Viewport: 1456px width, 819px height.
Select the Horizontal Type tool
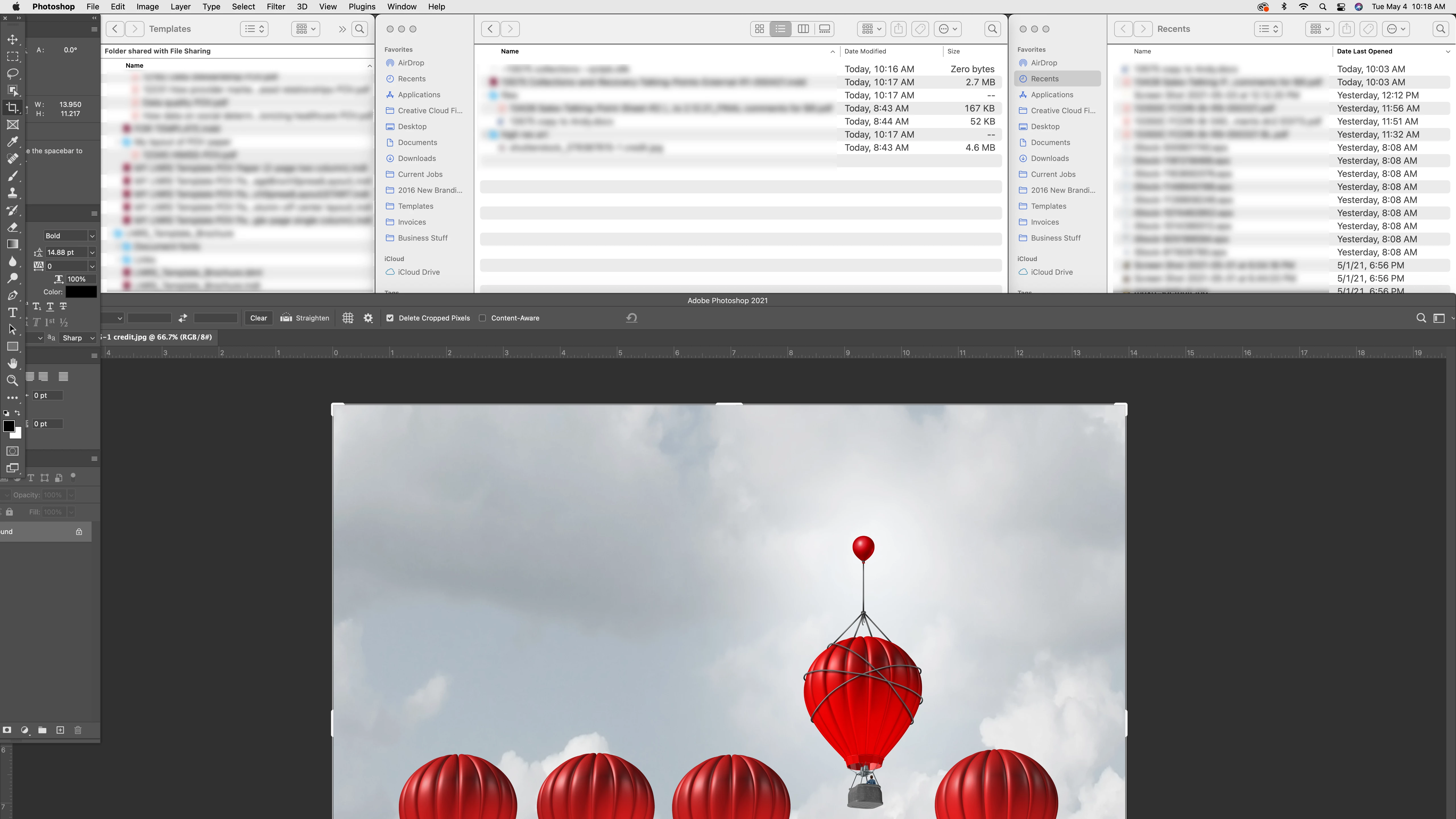point(13,313)
